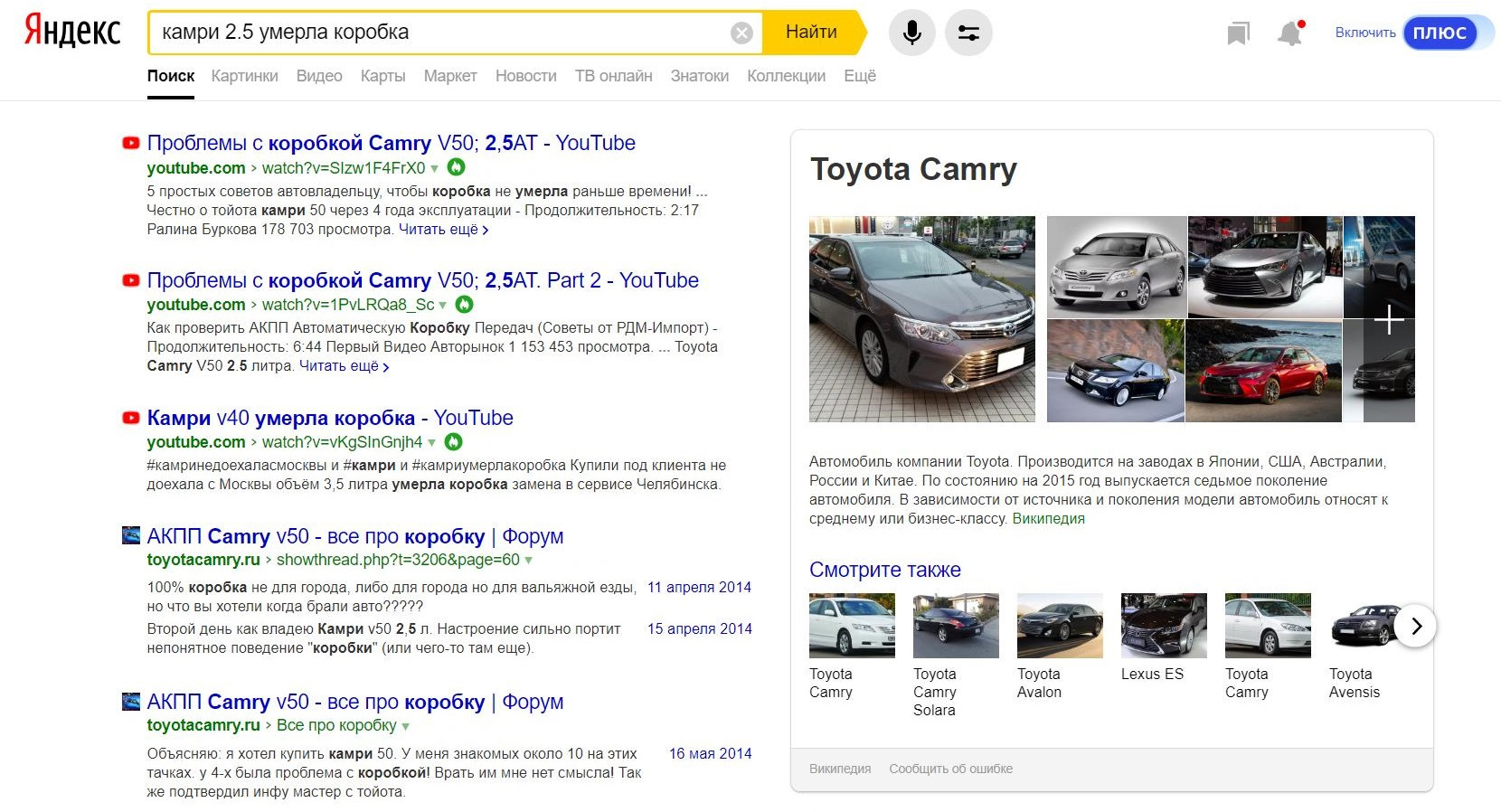1501x812 pixels.
Task: Switch to the ТВ онлайн tab
Action: (x=613, y=76)
